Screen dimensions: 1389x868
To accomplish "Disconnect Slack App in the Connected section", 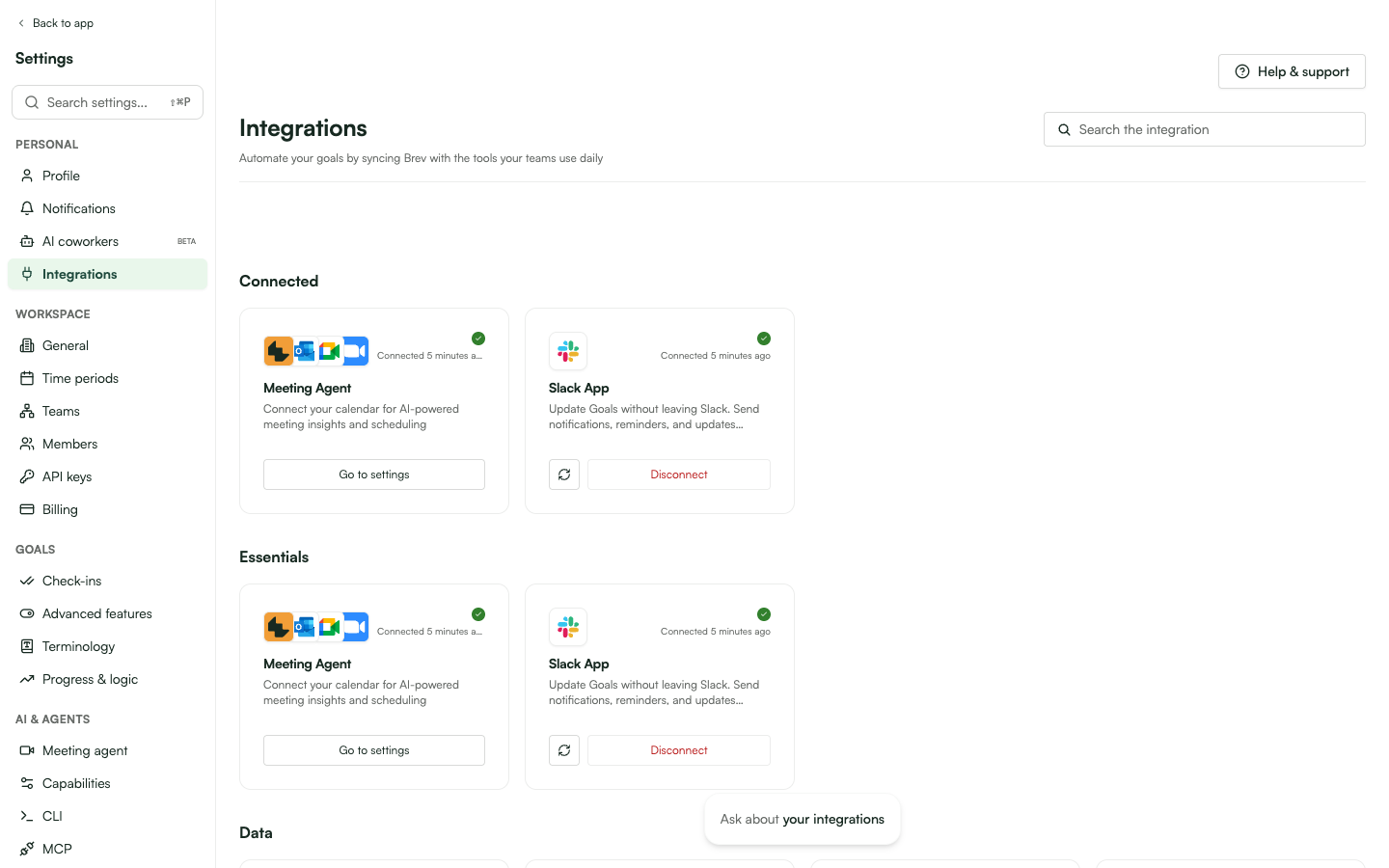I will [x=679, y=475].
